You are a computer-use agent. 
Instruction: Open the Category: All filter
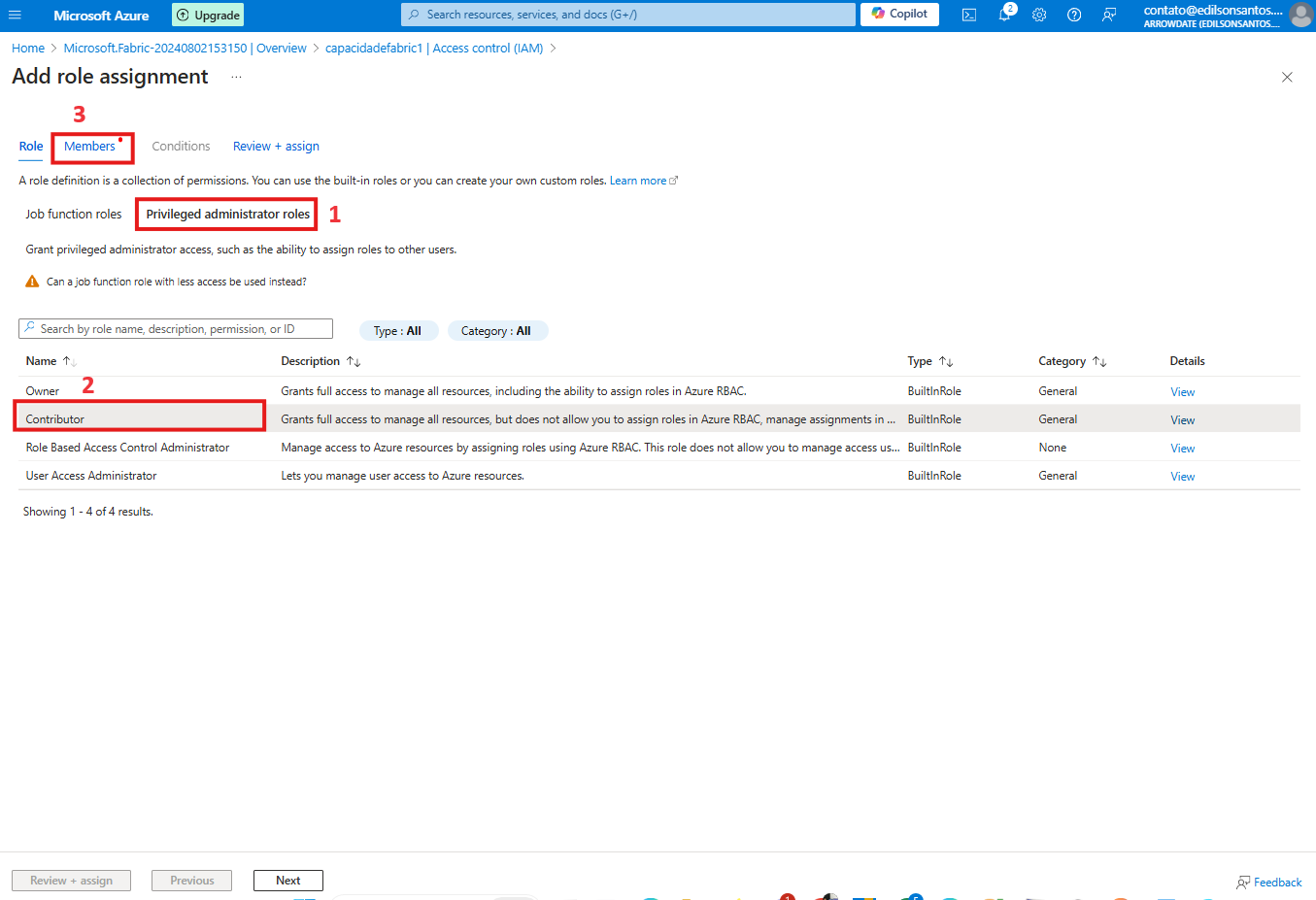click(x=496, y=331)
